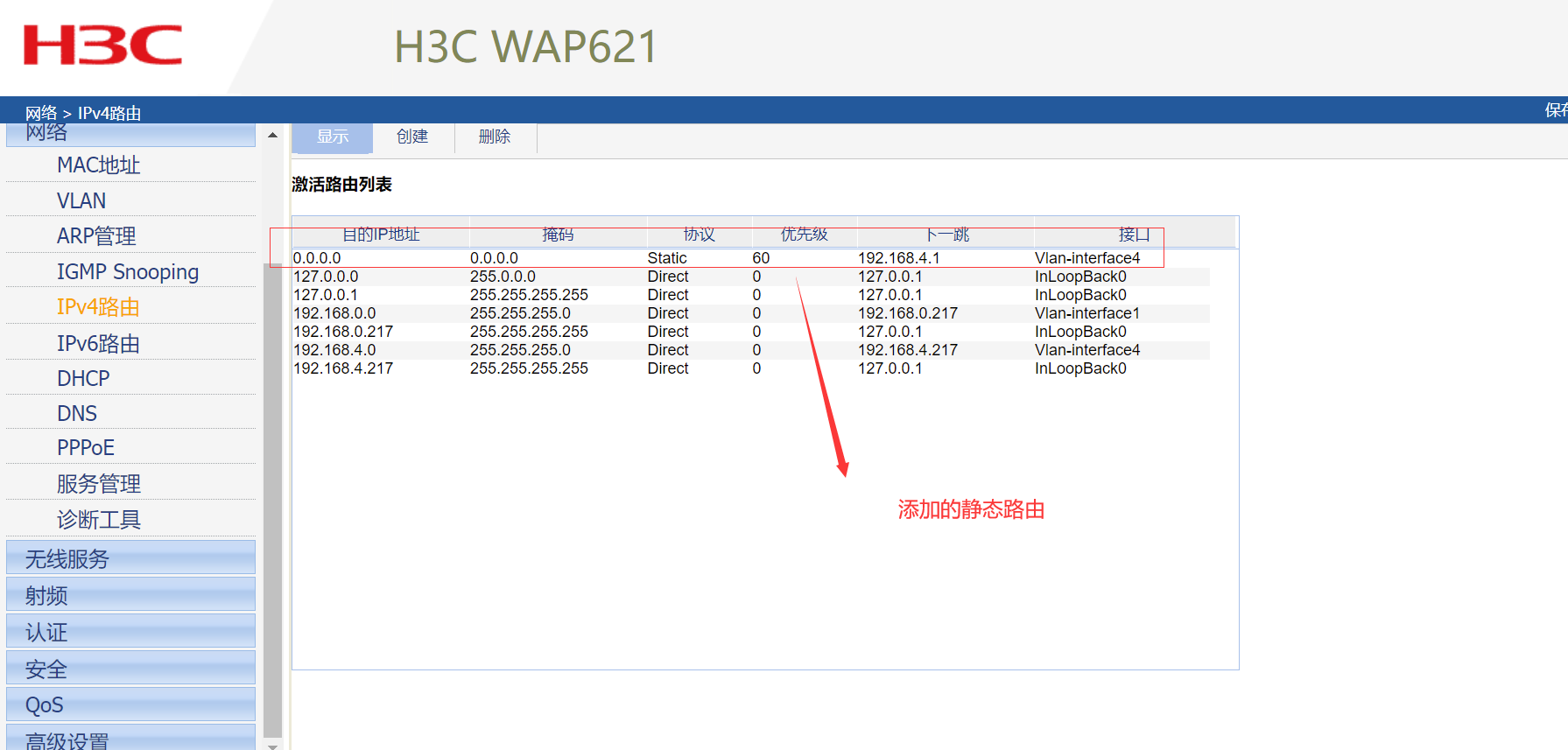1568x750 pixels.
Task: Click the sidebar scrollbar thumb
Action: [x=272, y=499]
